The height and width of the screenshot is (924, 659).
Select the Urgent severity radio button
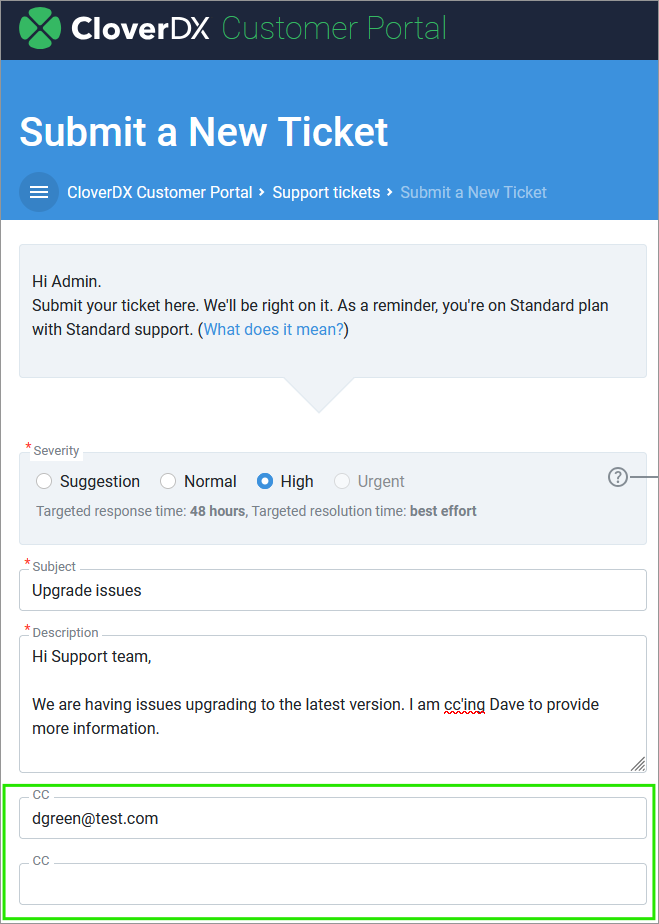point(342,481)
